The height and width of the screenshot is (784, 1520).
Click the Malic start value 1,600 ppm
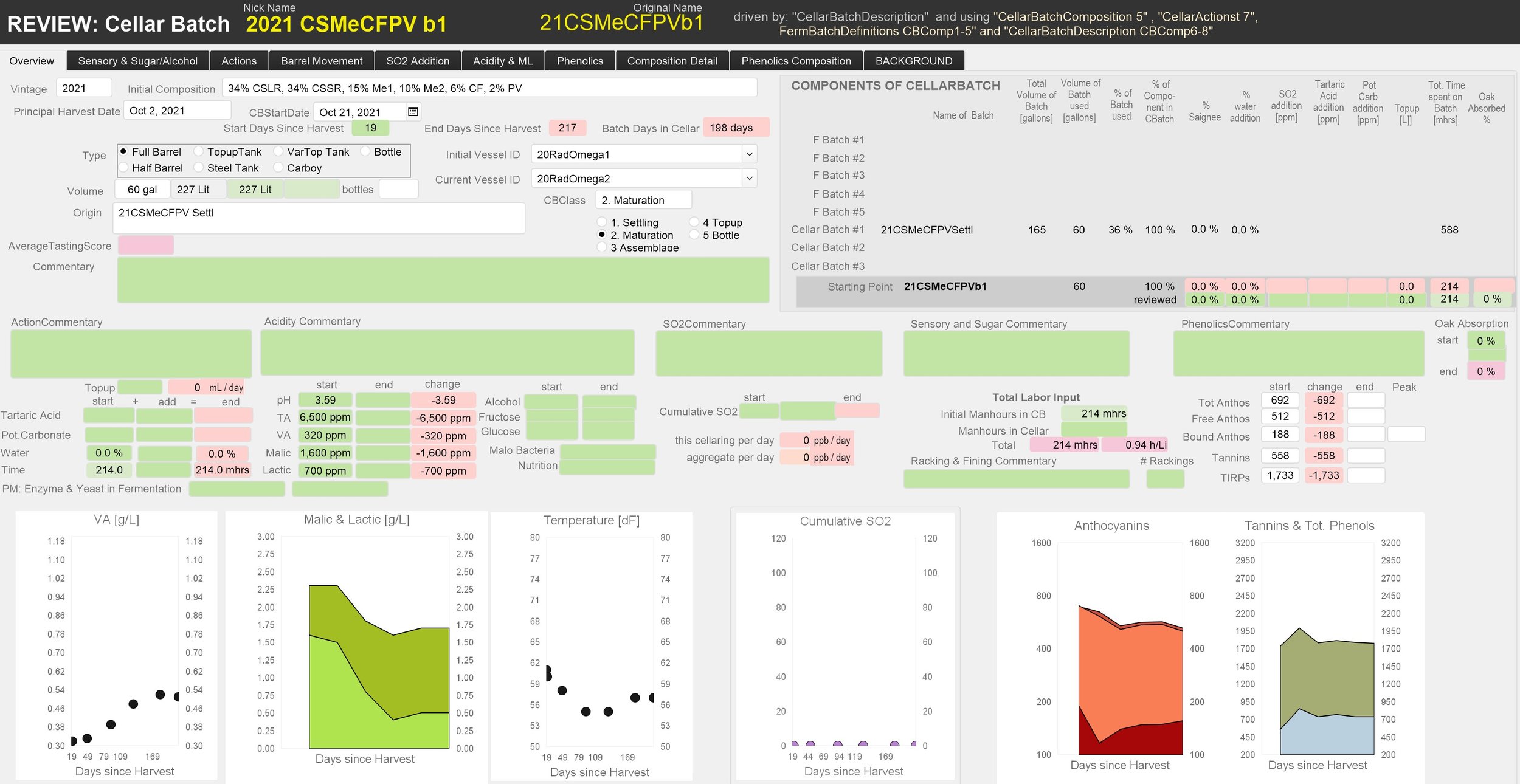click(x=325, y=453)
